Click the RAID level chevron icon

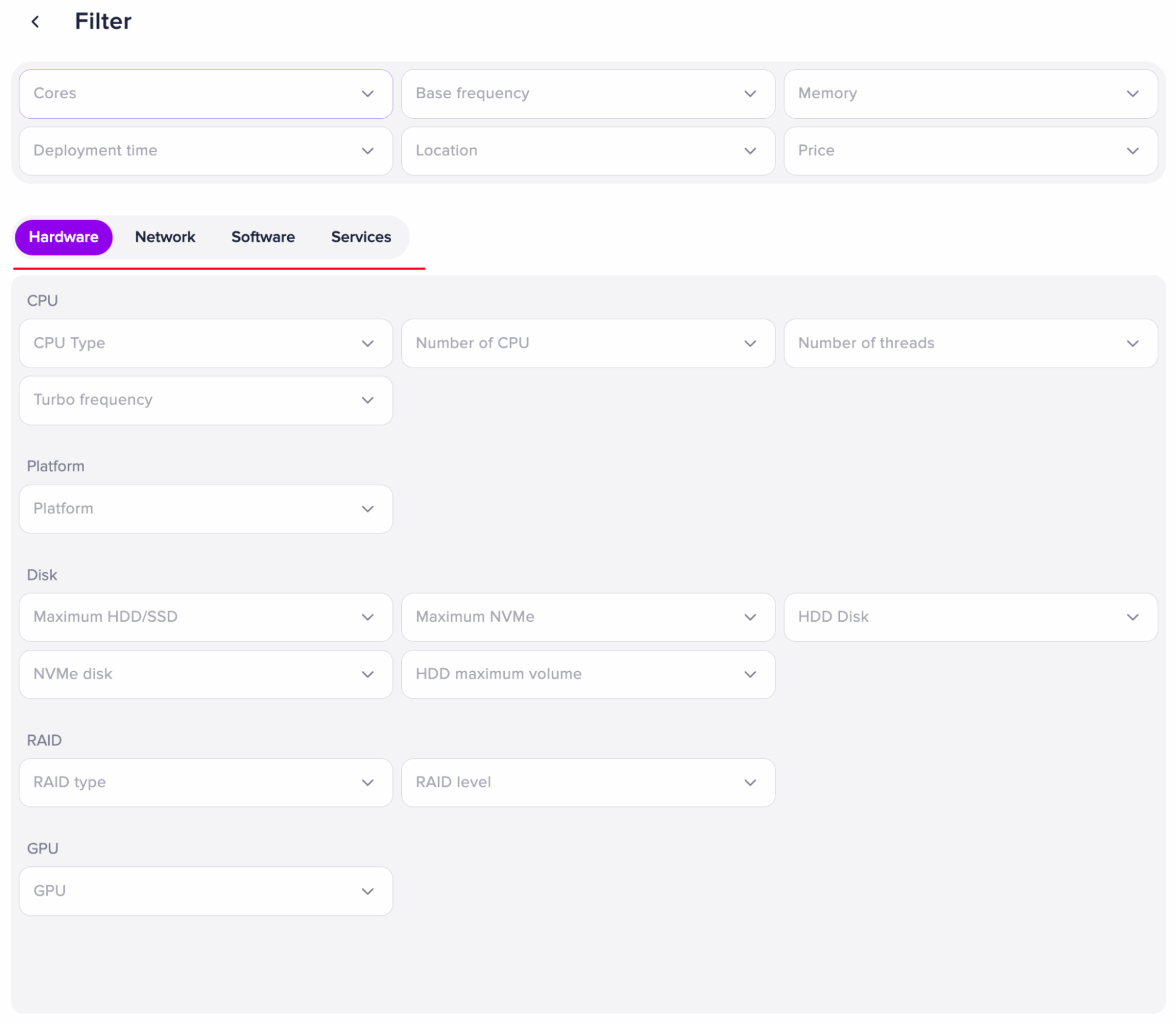pos(750,783)
